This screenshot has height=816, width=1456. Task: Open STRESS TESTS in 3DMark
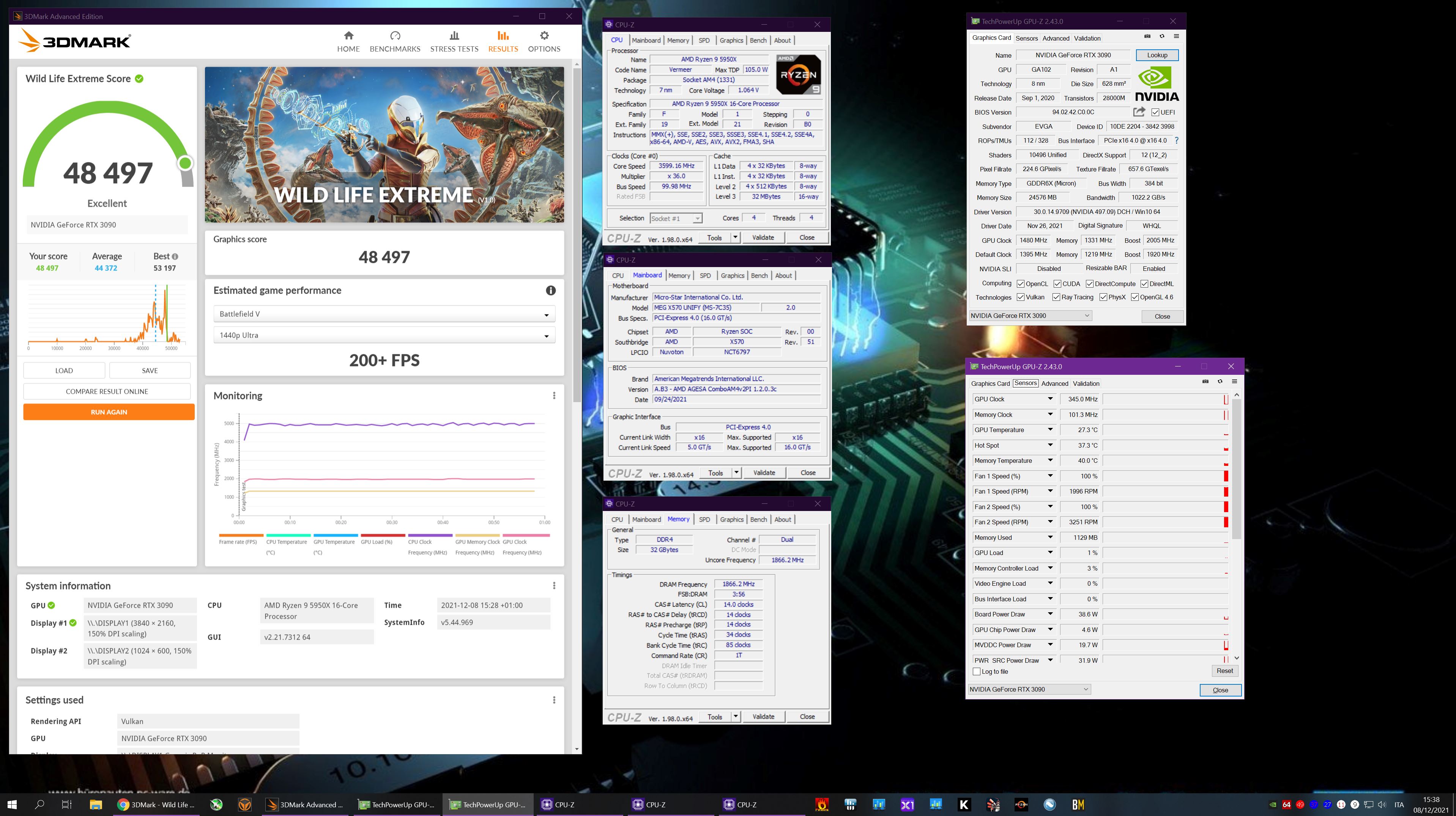point(454,42)
